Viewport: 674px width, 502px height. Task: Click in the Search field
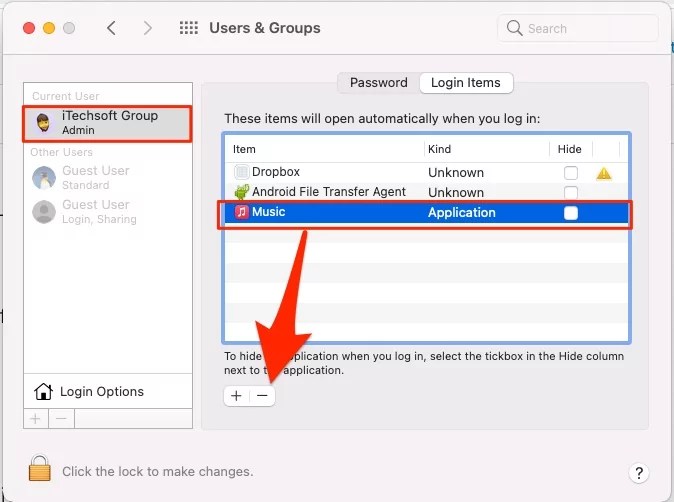(x=578, y=28)
